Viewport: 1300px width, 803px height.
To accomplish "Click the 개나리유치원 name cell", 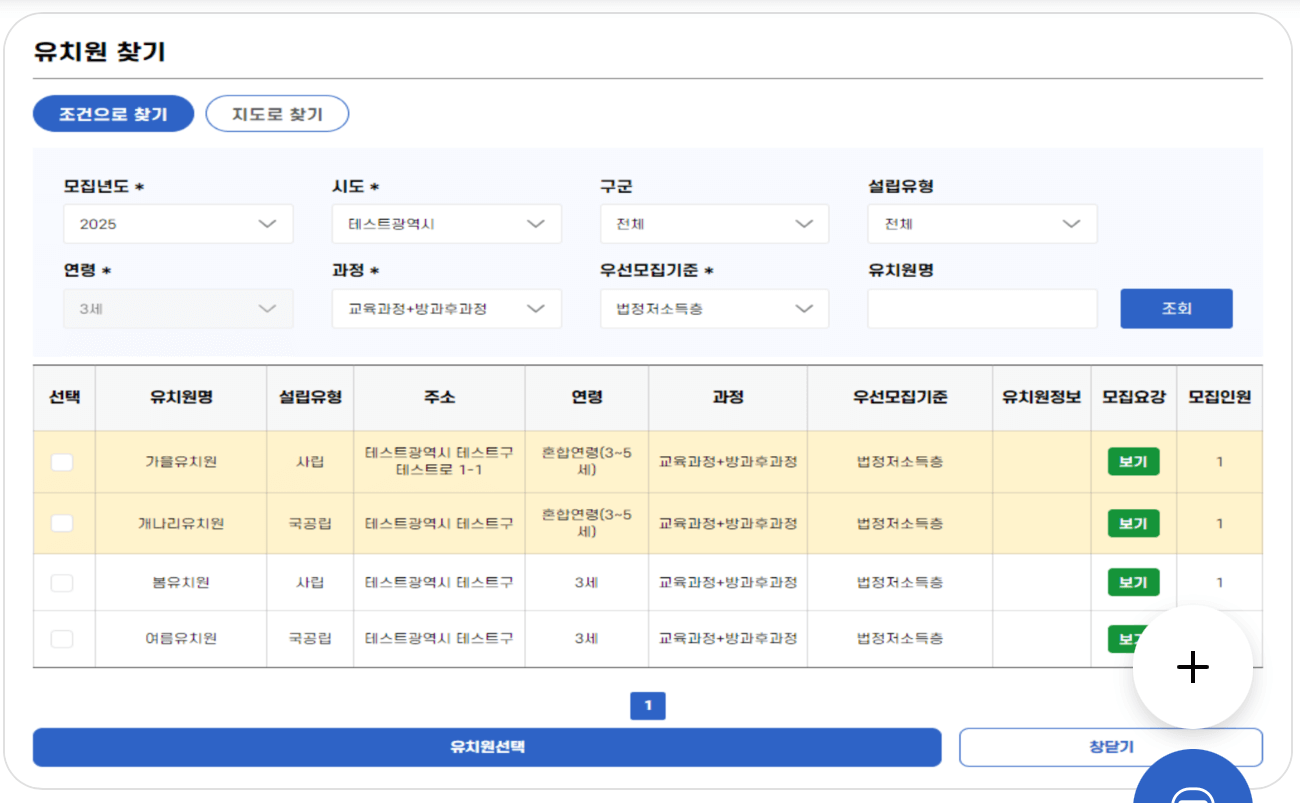I will click(181, 523).
